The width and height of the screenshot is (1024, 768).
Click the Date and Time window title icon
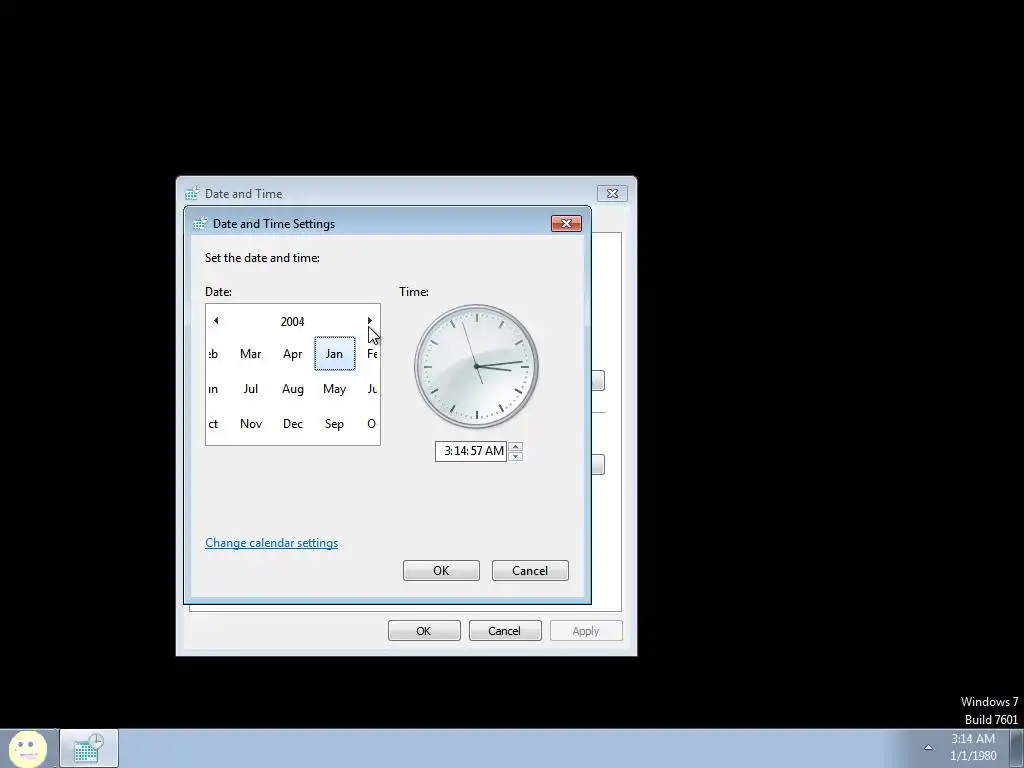pyautogui.click(x=192, y=193)
